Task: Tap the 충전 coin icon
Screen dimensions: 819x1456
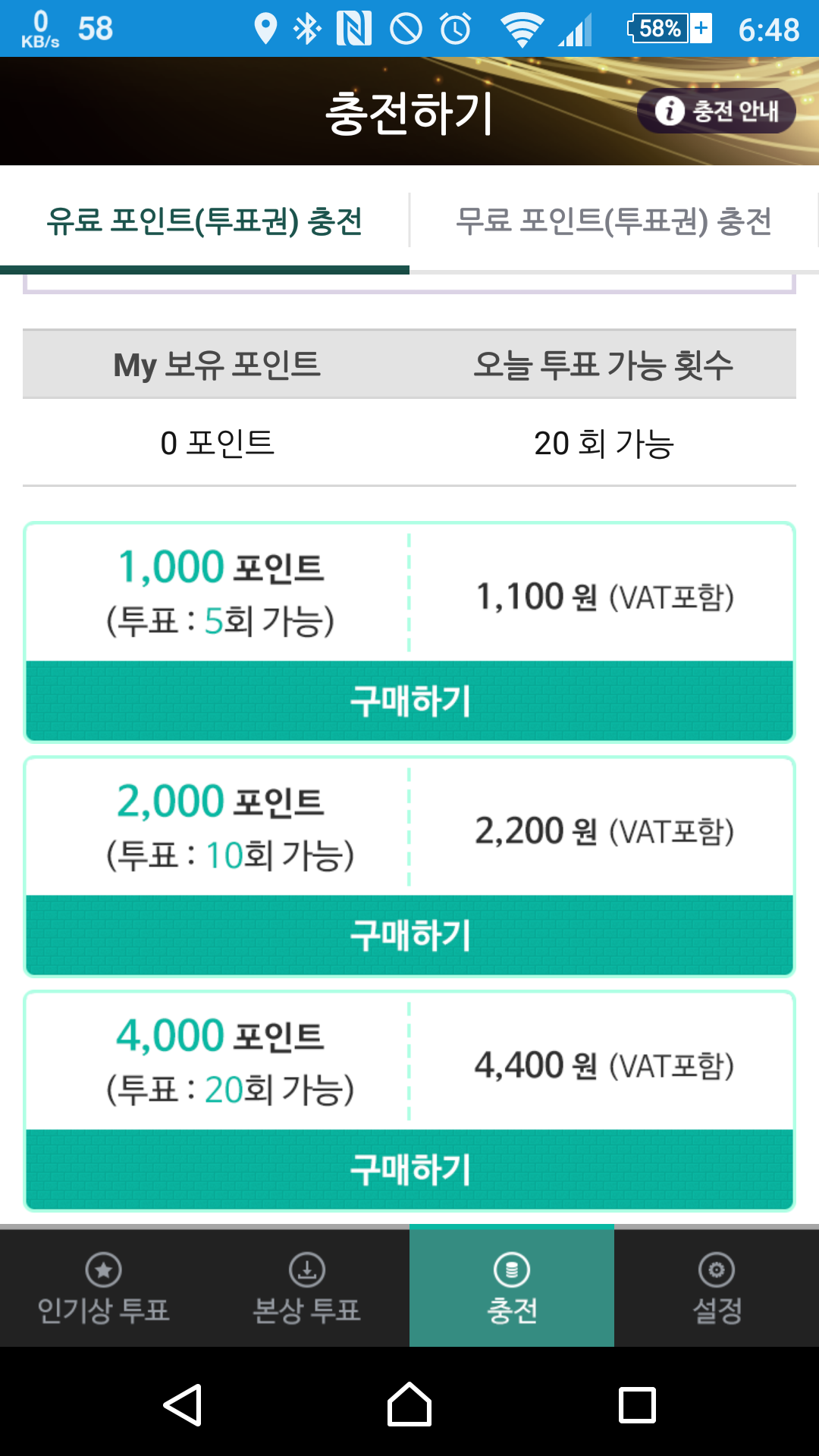Action: tap(512, 1269)
